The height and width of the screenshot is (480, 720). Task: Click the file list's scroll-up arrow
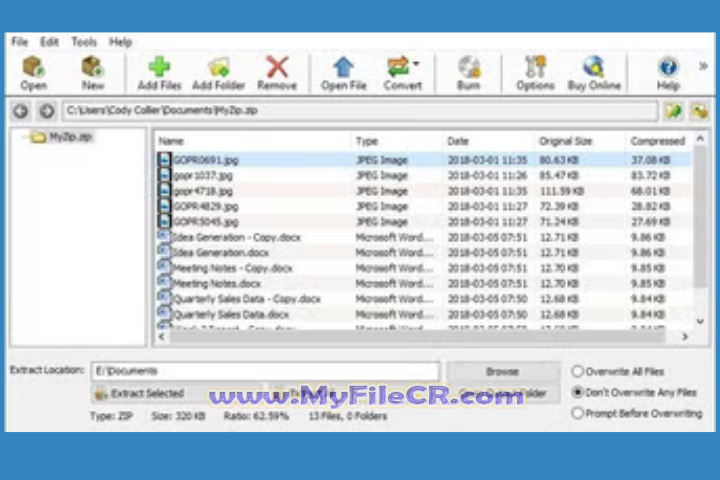(x=700, y=138)
